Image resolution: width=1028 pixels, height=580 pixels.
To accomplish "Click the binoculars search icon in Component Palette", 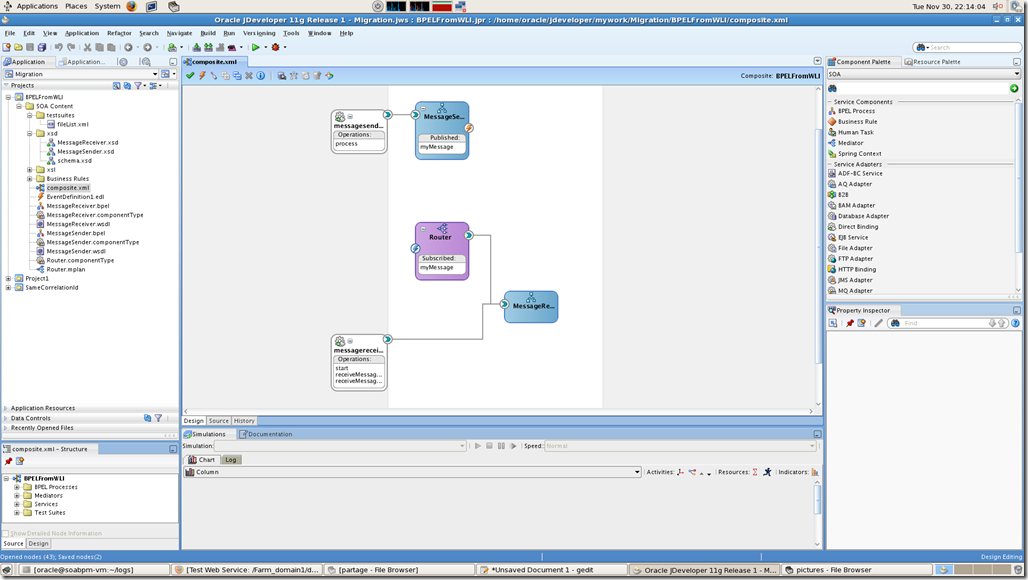I will [833, 88].
